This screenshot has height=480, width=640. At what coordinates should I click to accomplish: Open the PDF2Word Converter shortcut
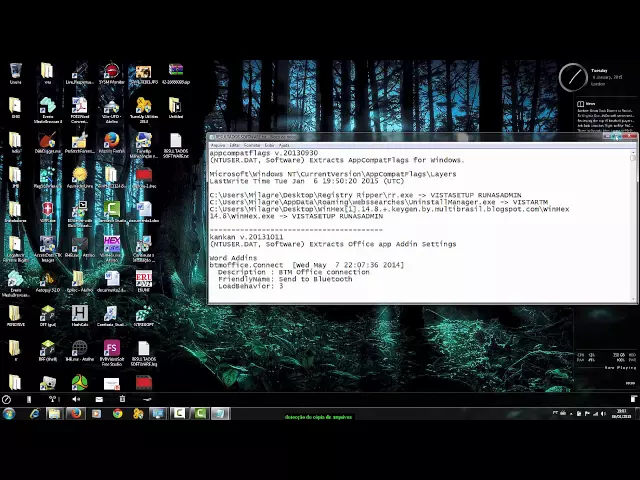[x=80, y=110]
